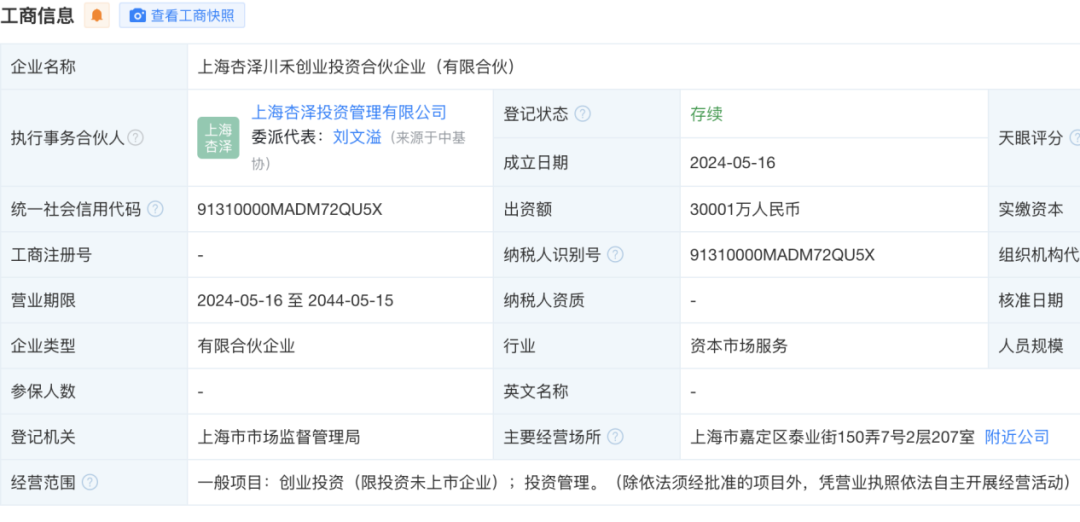This screenshot has height=522, width=1080.
Task: Click the 成立日期 label cell
Action: pos(587,163)
